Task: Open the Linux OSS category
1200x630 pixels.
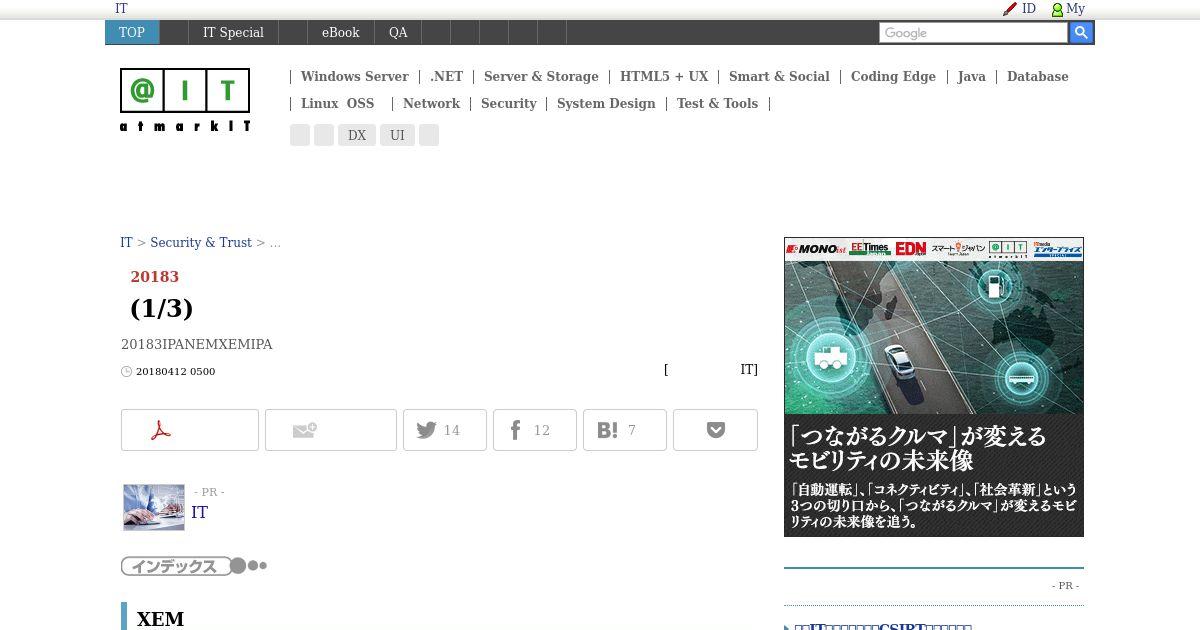Action: (337, 104)
